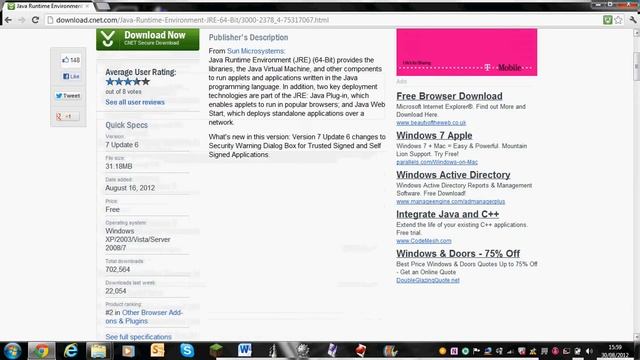
Task: Open the Windows 7 Apple ad
Action: pos(434,136)
